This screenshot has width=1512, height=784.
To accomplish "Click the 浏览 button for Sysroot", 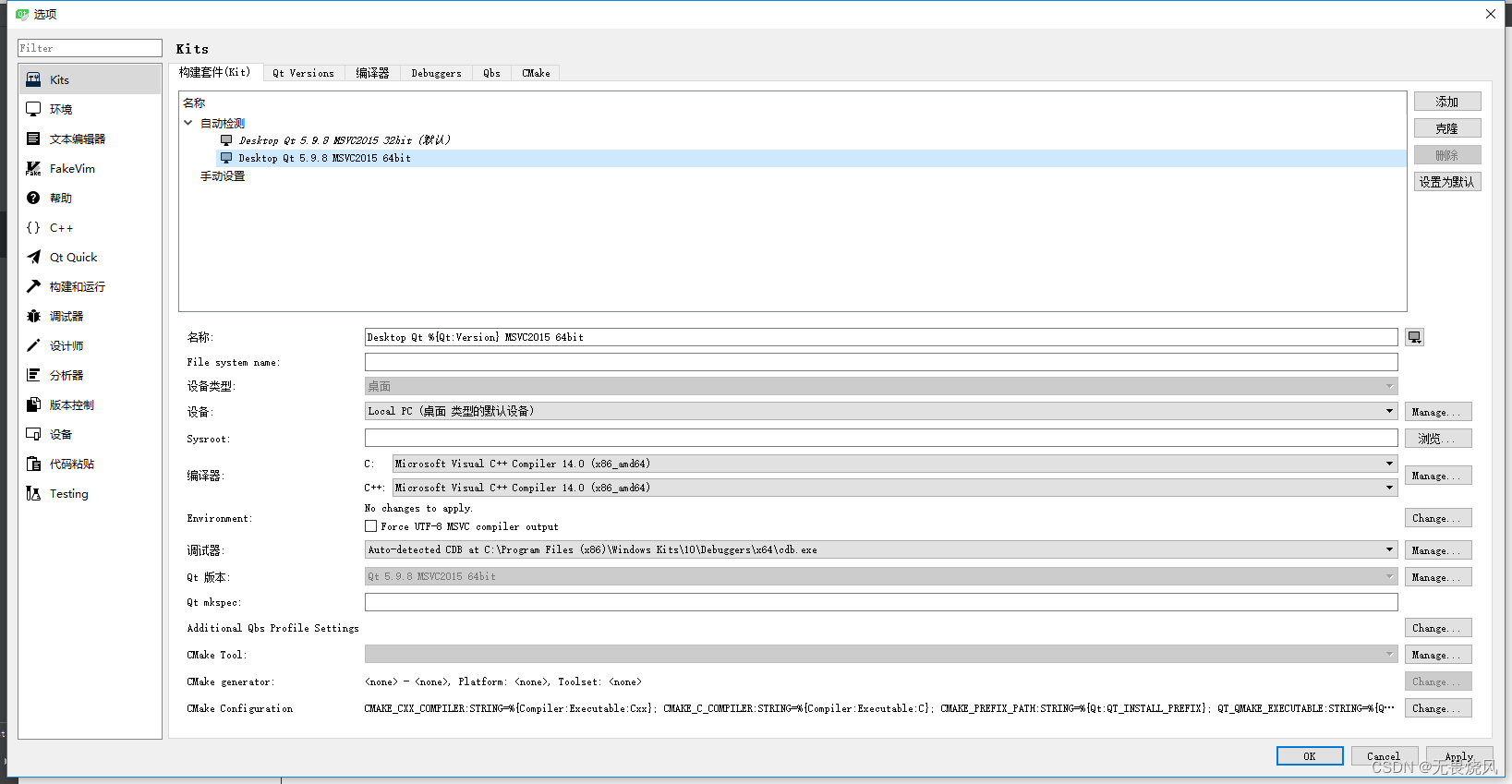I will [x=1438, y=439].
